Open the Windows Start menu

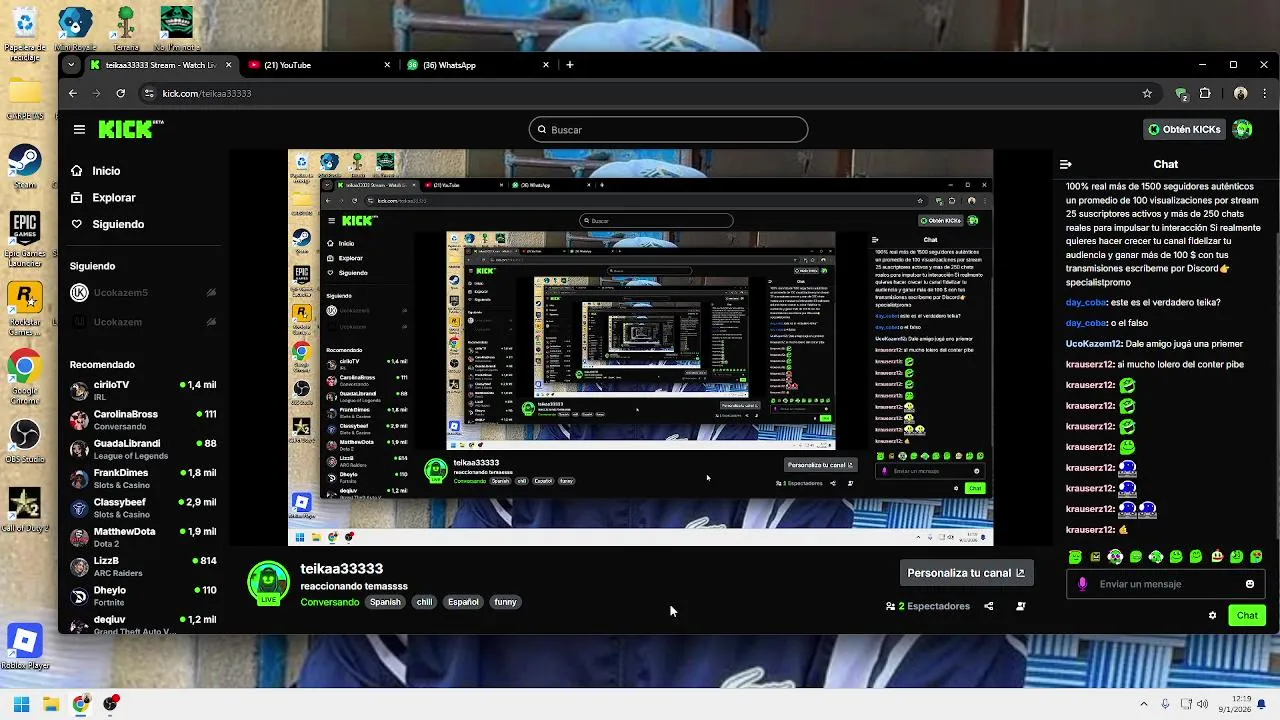[x=21, y=704]
